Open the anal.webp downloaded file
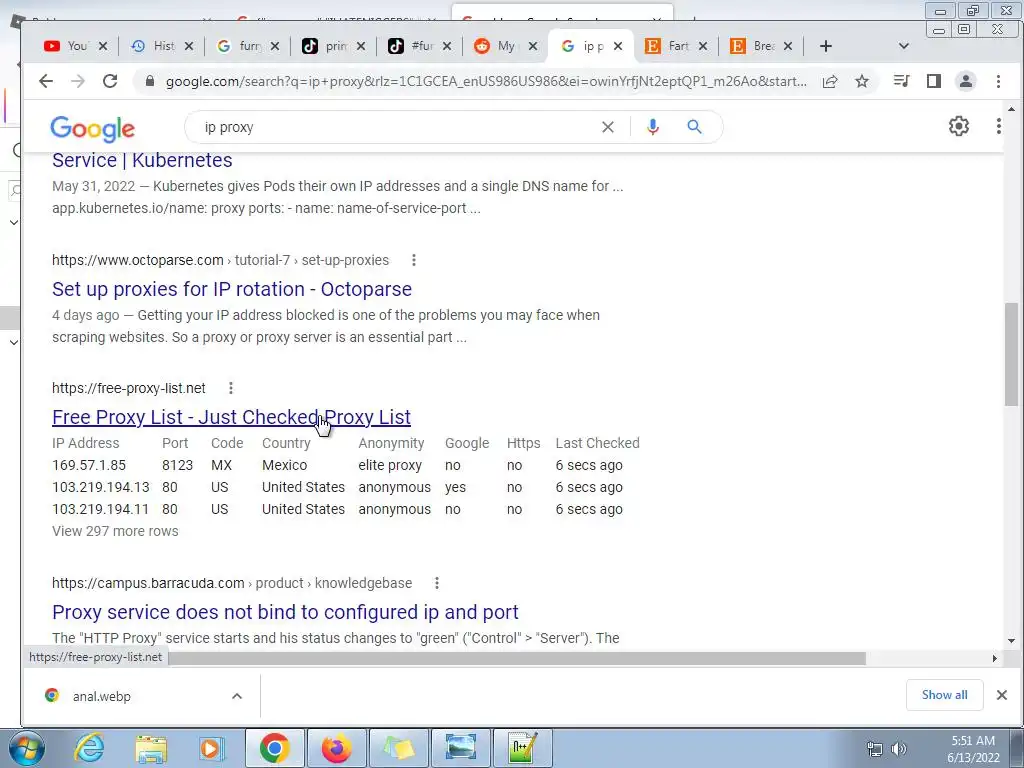This screenshot has width=1024, height=768. click(101, 696)
